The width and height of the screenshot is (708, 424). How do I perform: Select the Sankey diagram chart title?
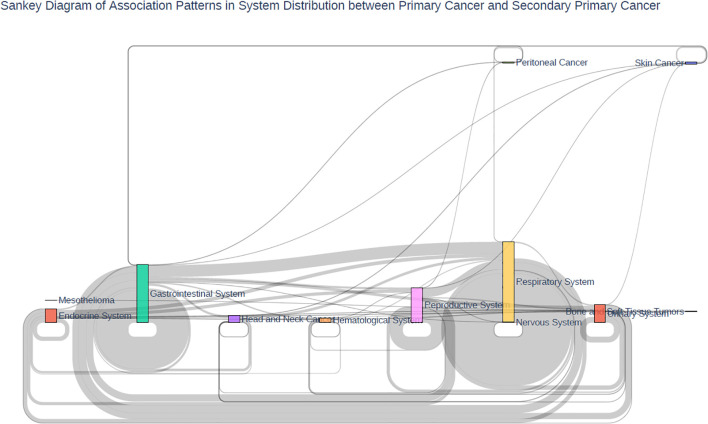click(330, 6)
